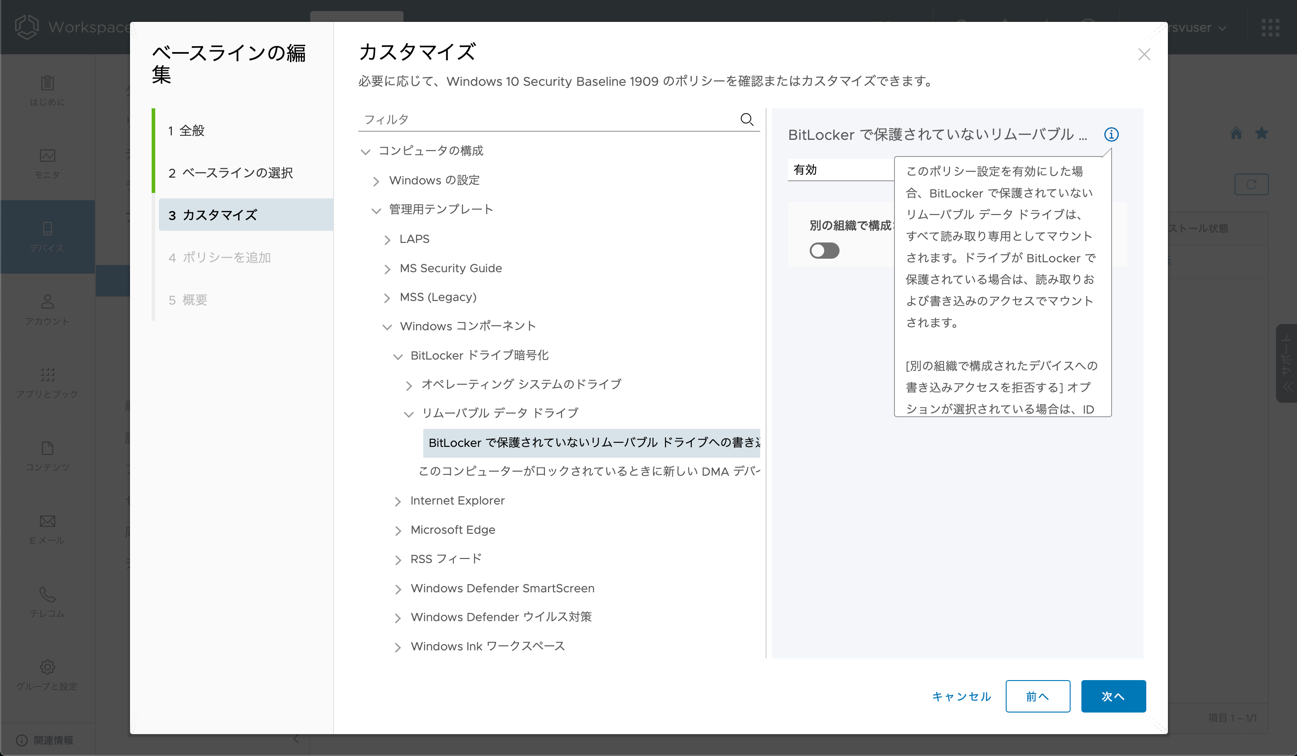
Task: Expand Windows Defender ウイルス対策 node
Action: [398, 618]
